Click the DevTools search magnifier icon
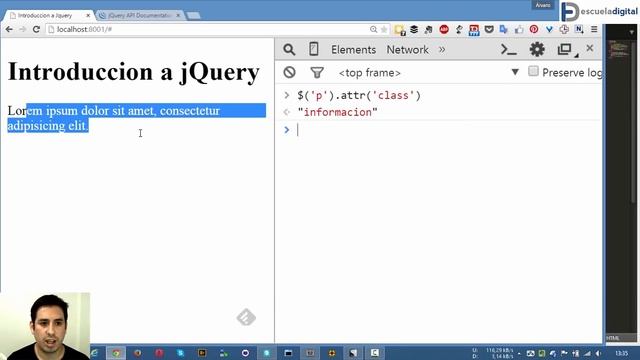 coord(289,49)
